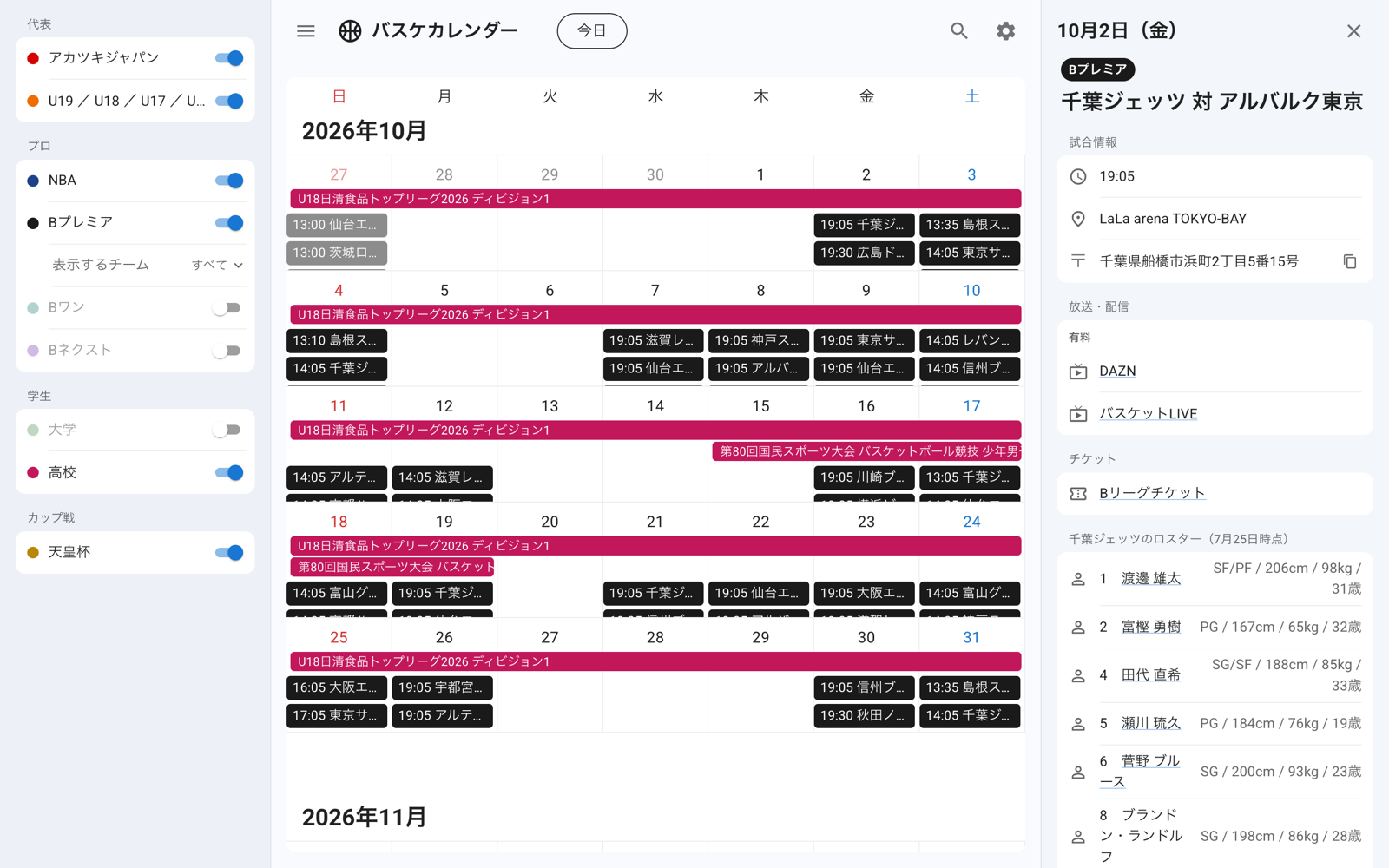The image size is (1389, 868).
Task: Open the settings gear
Action: point(1006,31)
